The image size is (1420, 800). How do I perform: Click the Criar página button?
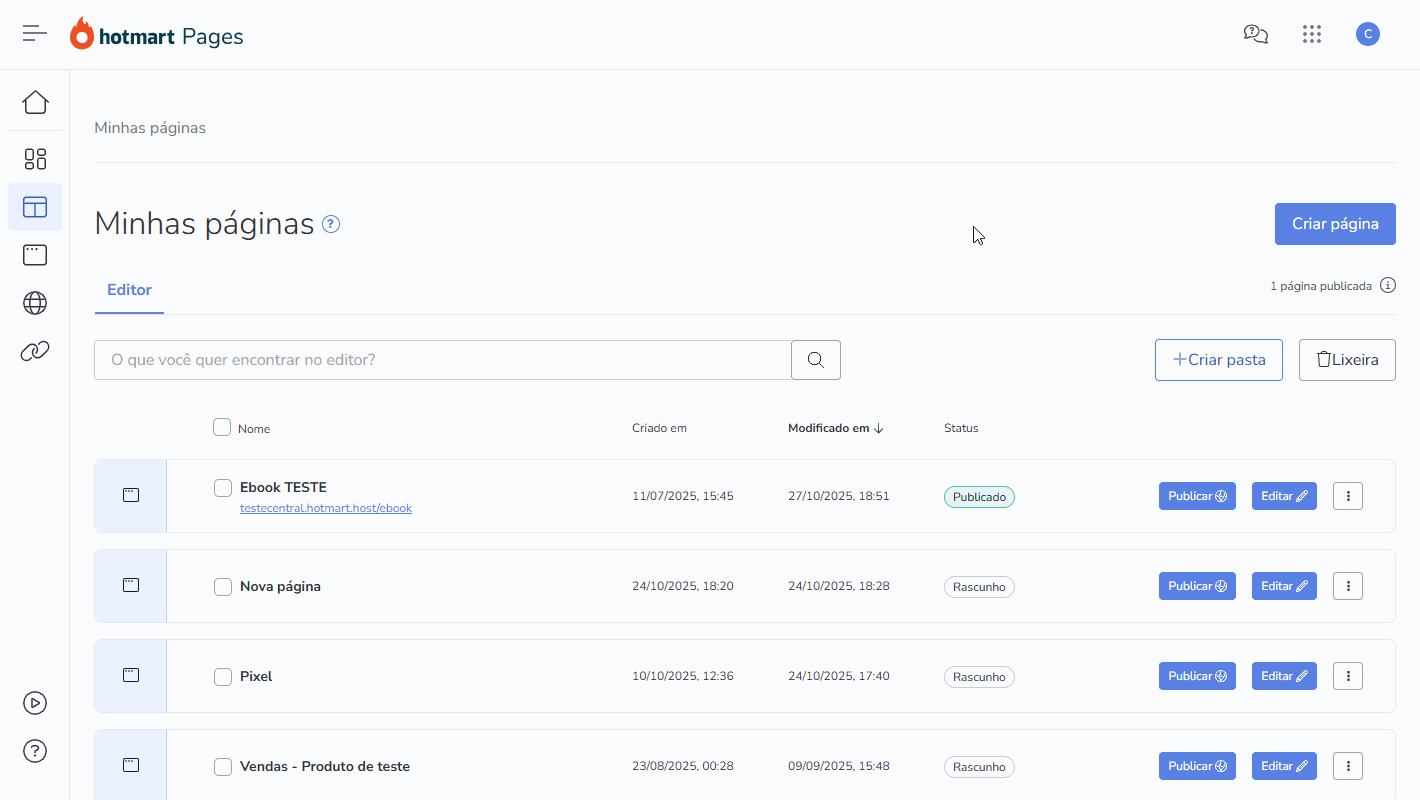[x=1335, y=224]
